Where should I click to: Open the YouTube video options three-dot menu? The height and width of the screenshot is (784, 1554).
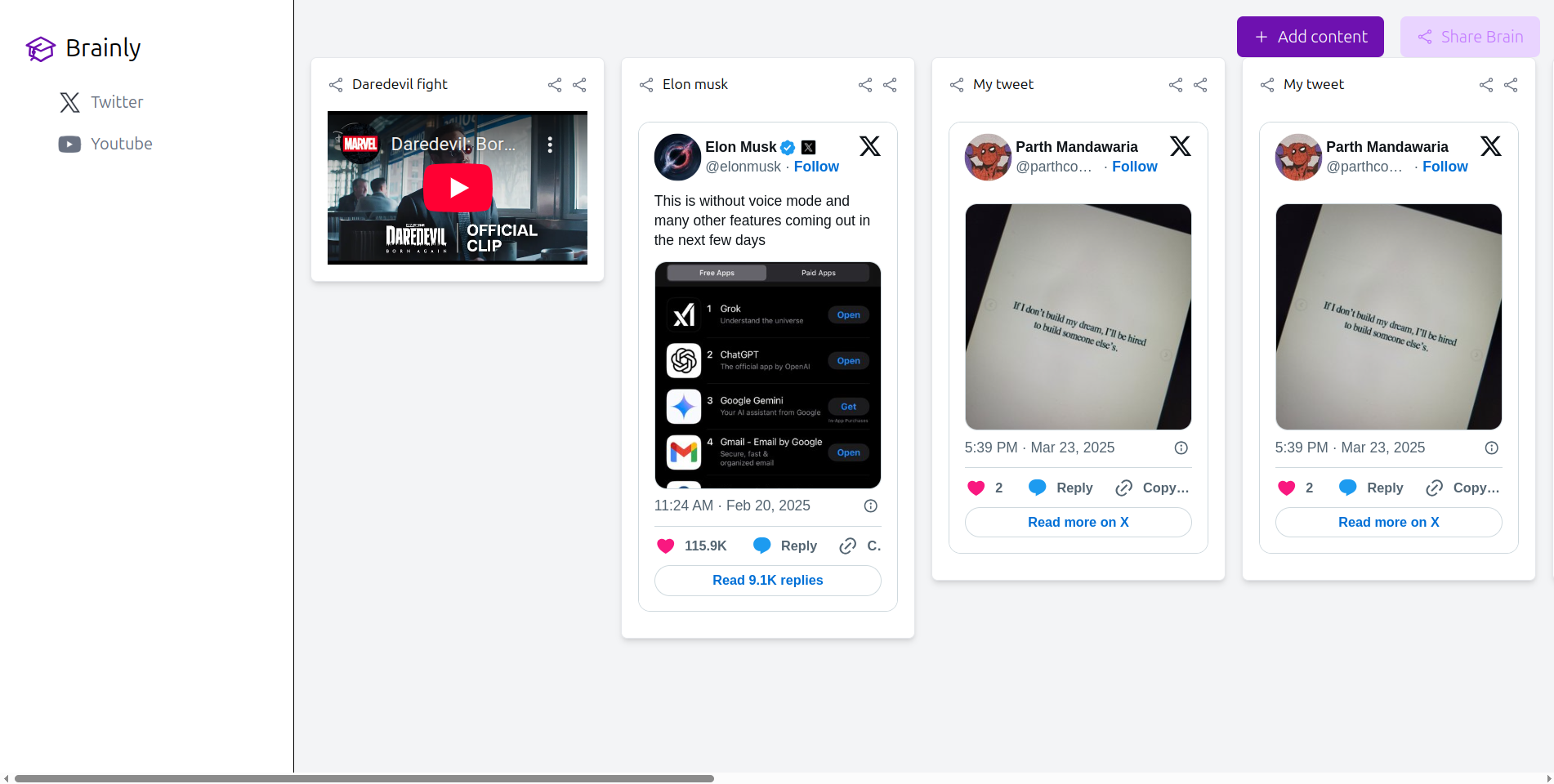tap(550, 145)
